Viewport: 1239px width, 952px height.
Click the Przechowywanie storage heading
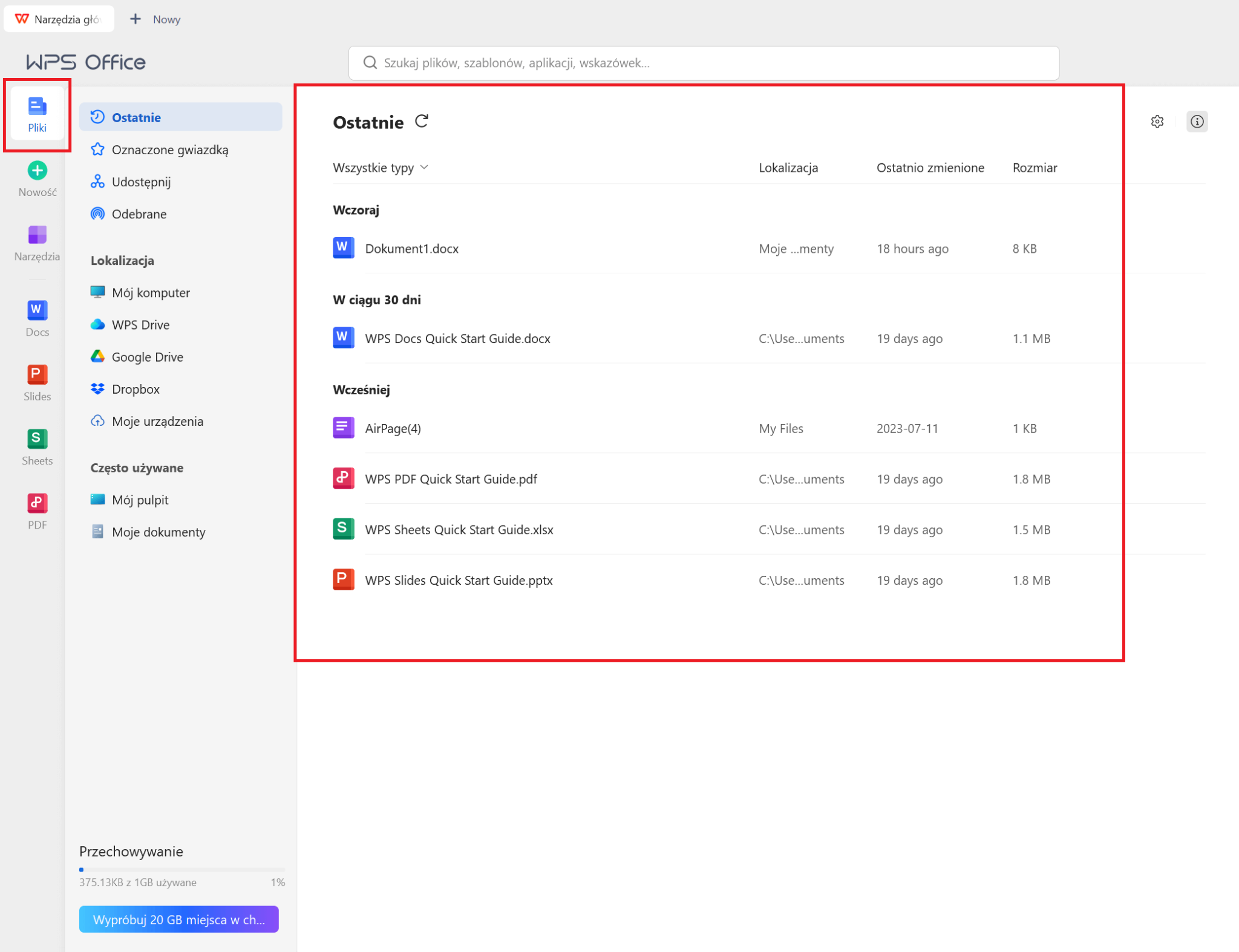[131, 851]
